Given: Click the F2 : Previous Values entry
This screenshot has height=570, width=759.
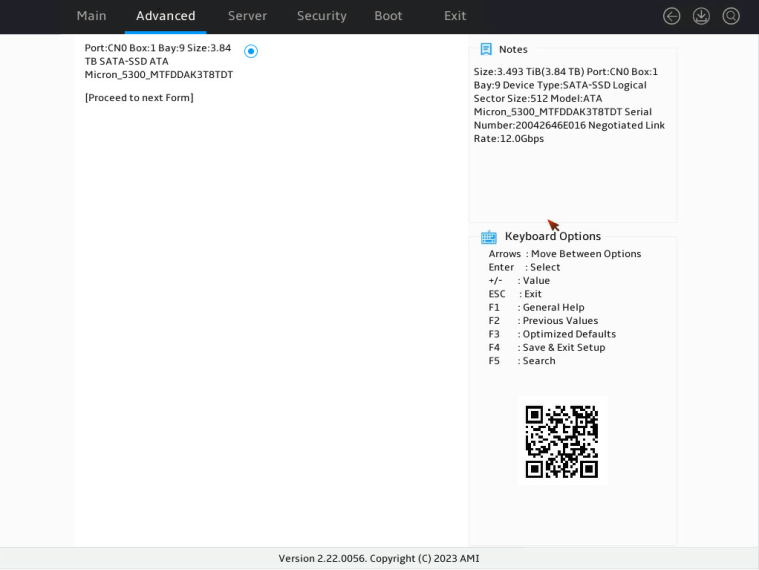Looking at the screenshot, I should point(543,321).
